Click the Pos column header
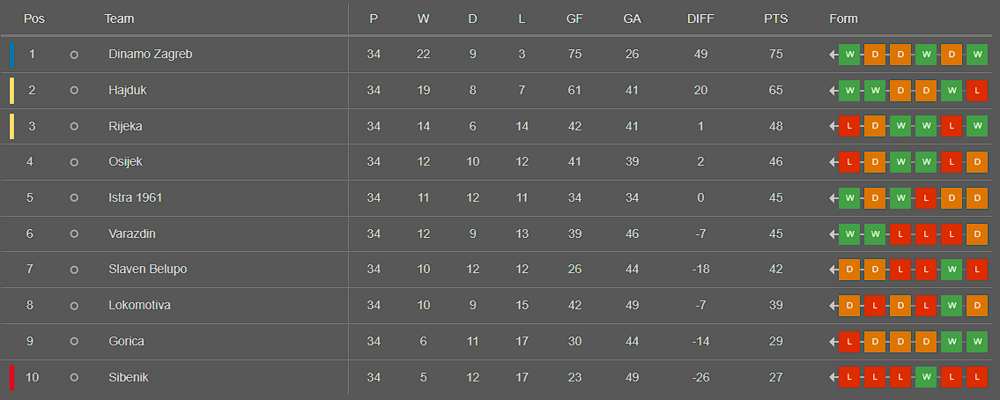1000x400 pixels. 34,19
